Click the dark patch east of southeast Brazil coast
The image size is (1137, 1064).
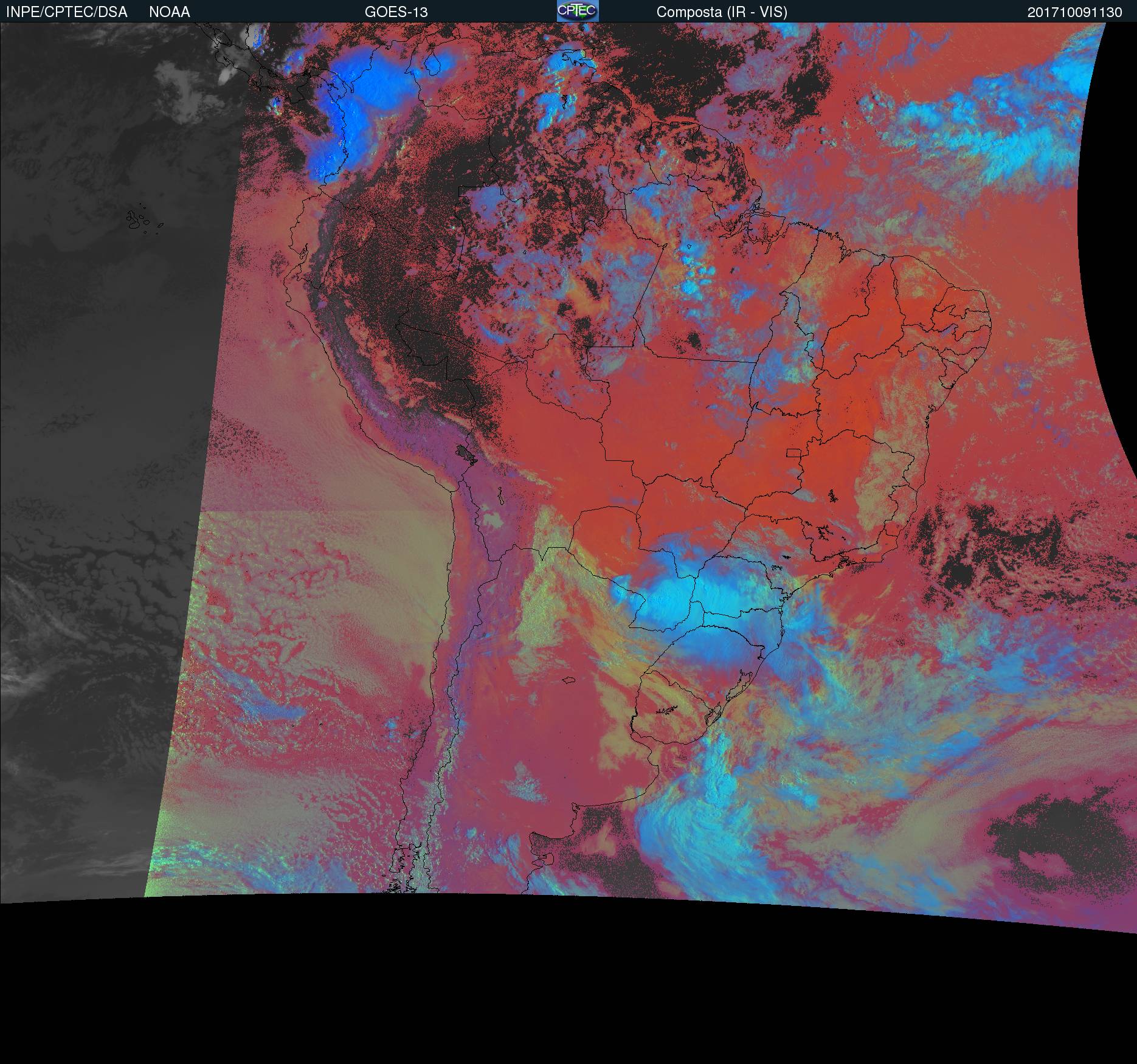pyautogui.click(x=997, y=547)
